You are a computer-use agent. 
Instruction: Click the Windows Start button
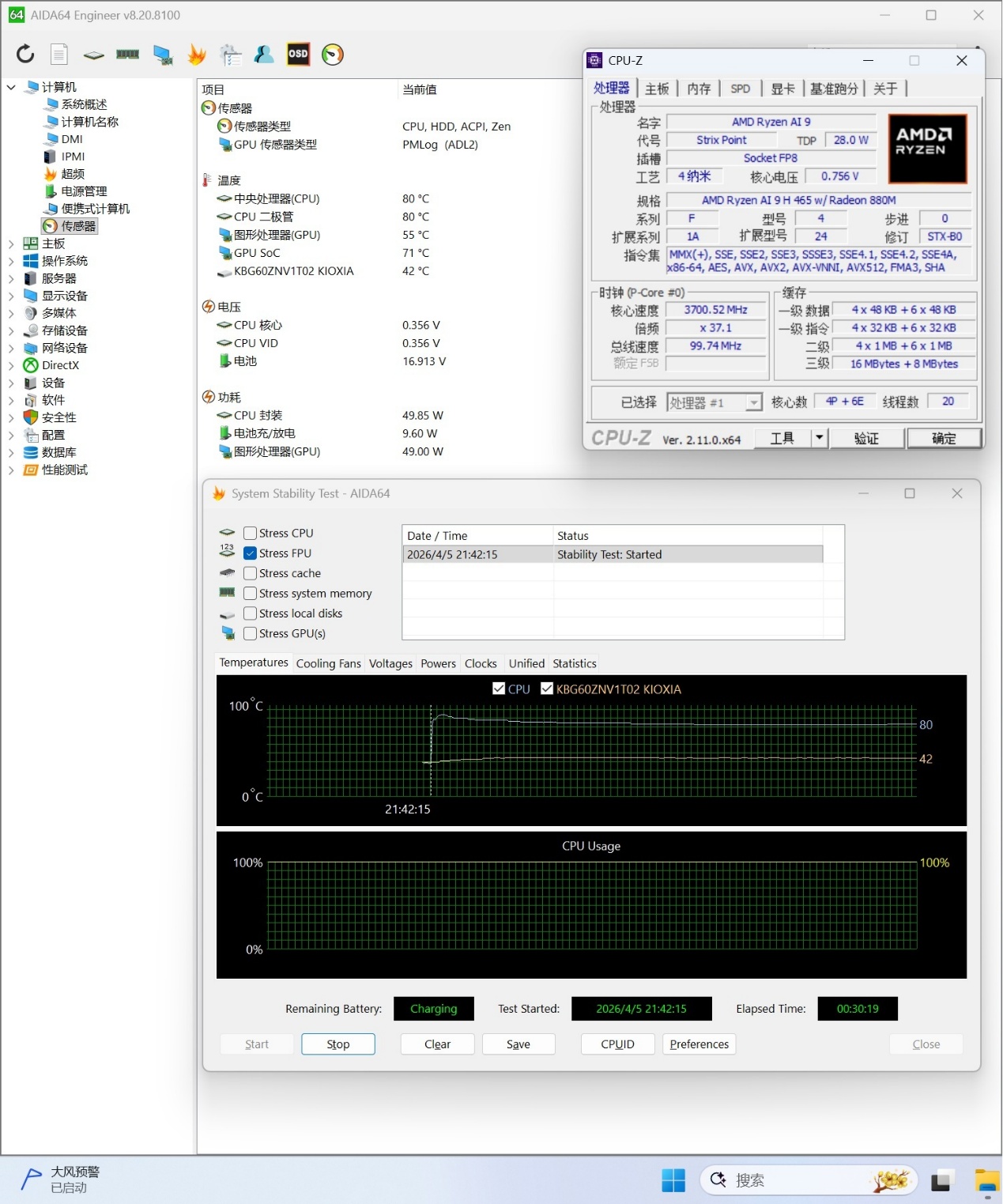click(673, 1180)
